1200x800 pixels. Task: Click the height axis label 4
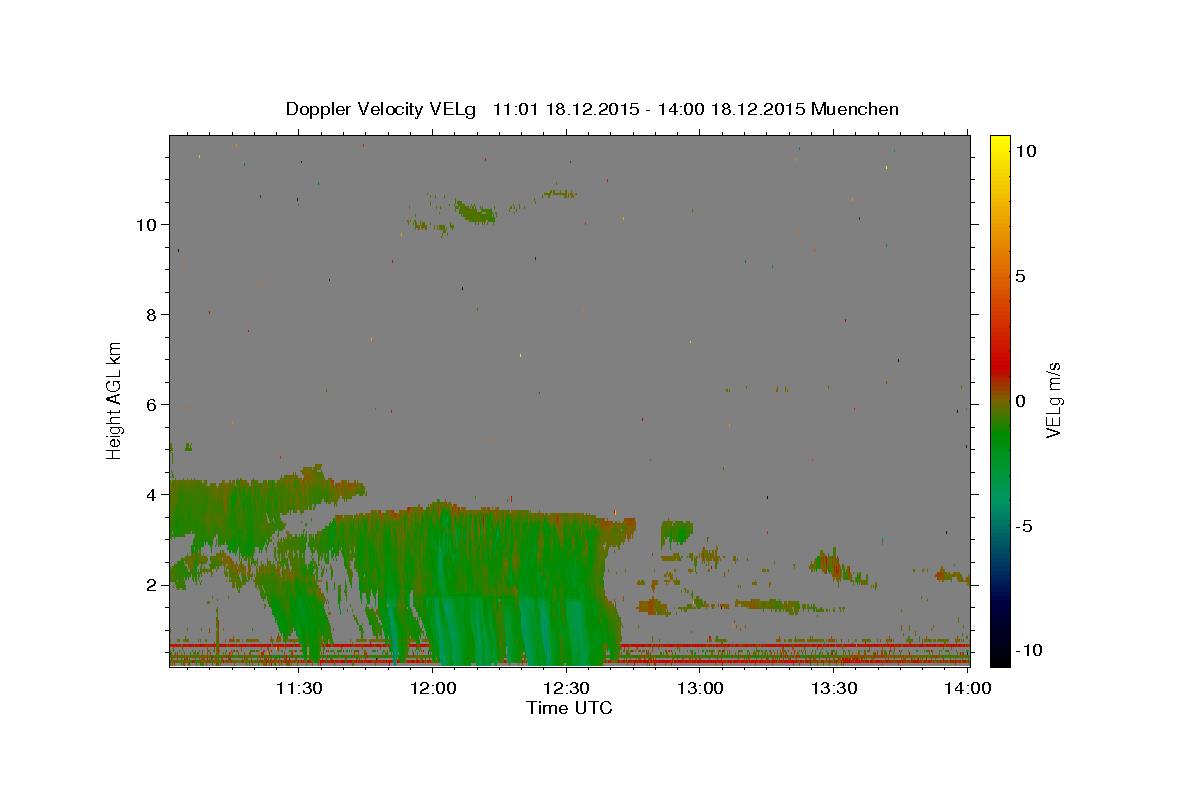150,494
